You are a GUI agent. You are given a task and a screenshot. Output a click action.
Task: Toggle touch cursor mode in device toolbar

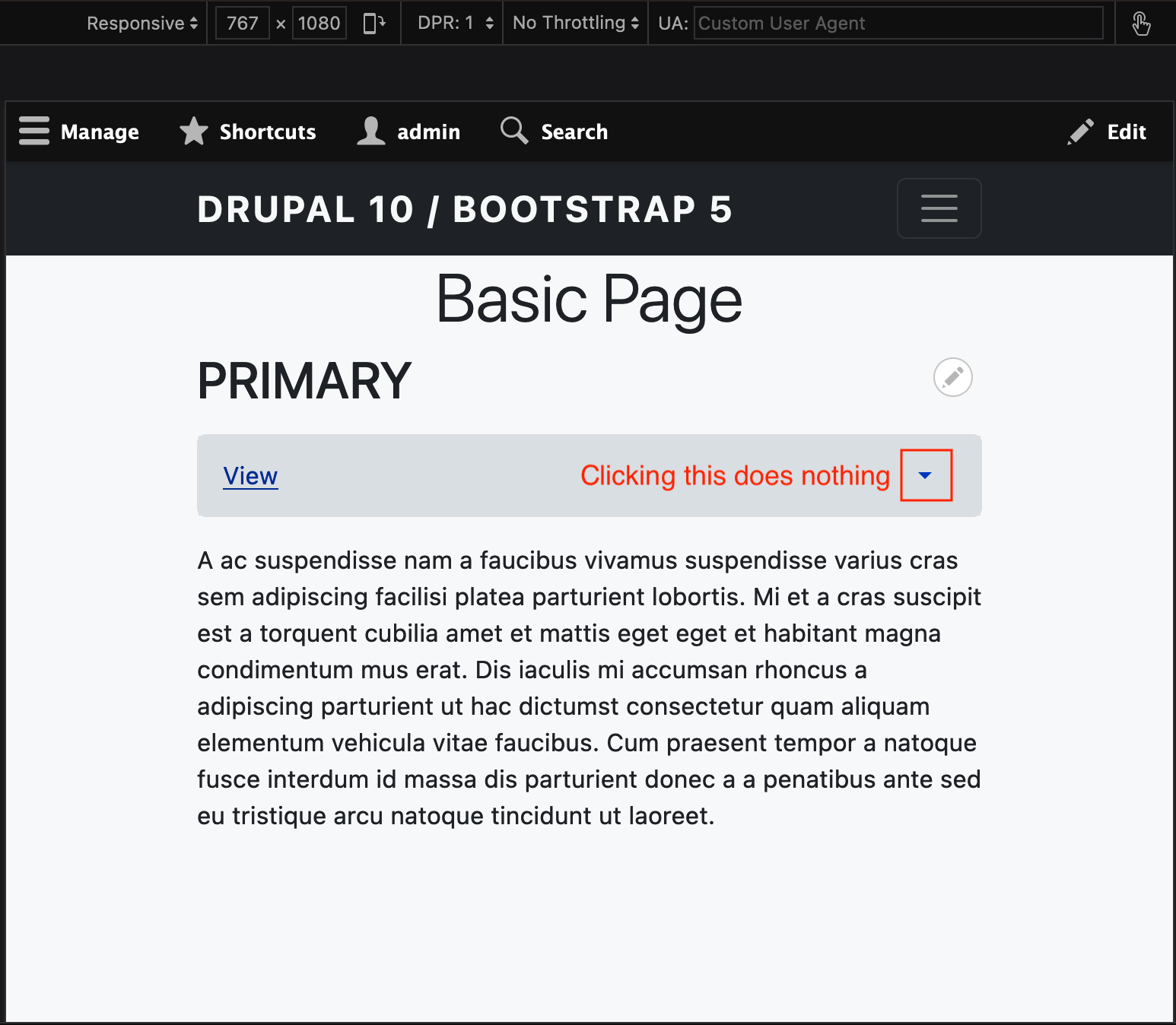click(1141, 23)
